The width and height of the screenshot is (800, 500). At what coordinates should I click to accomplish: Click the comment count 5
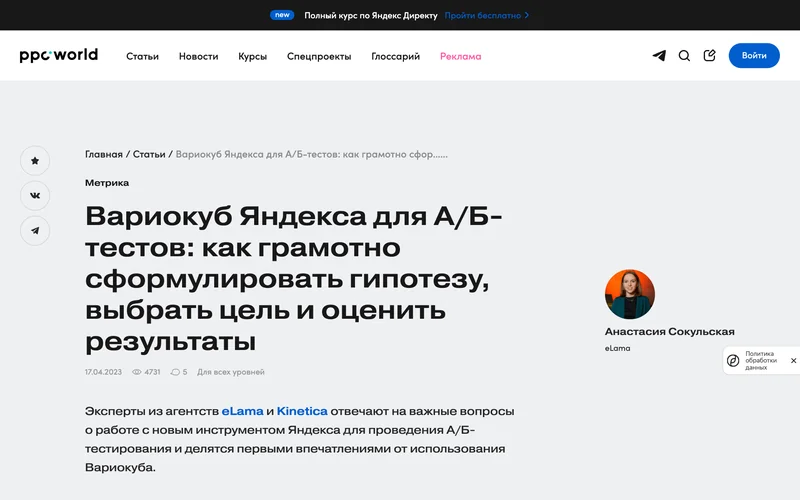click(x=185, y=372)
